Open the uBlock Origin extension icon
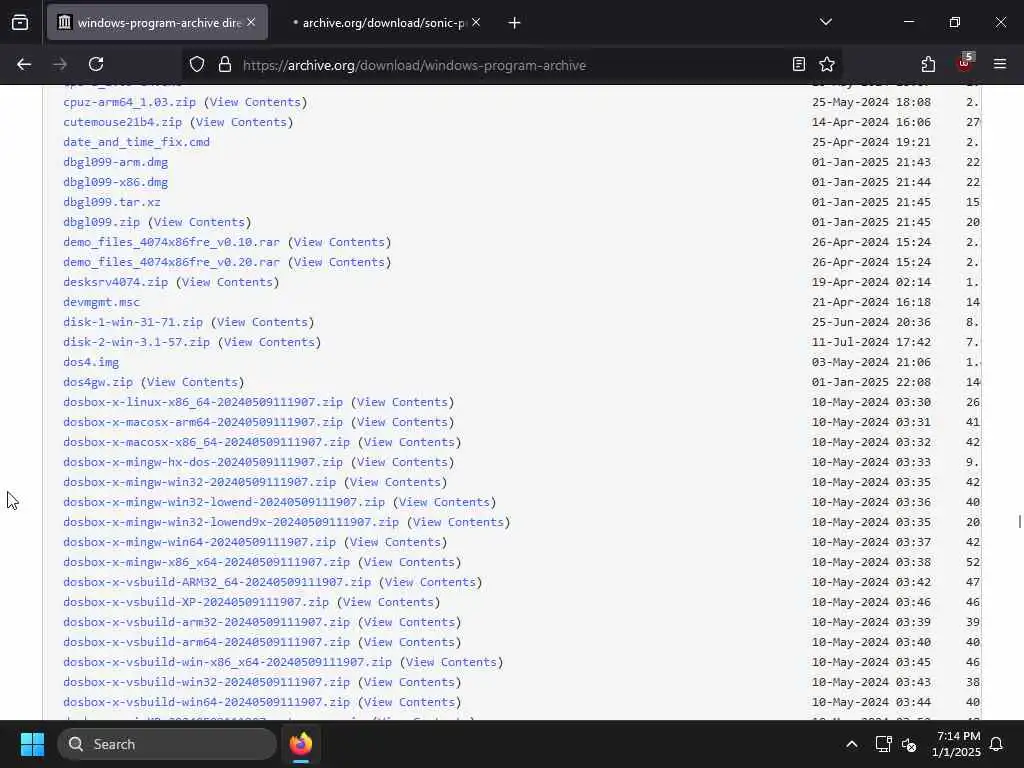 [x=965, y=63]
